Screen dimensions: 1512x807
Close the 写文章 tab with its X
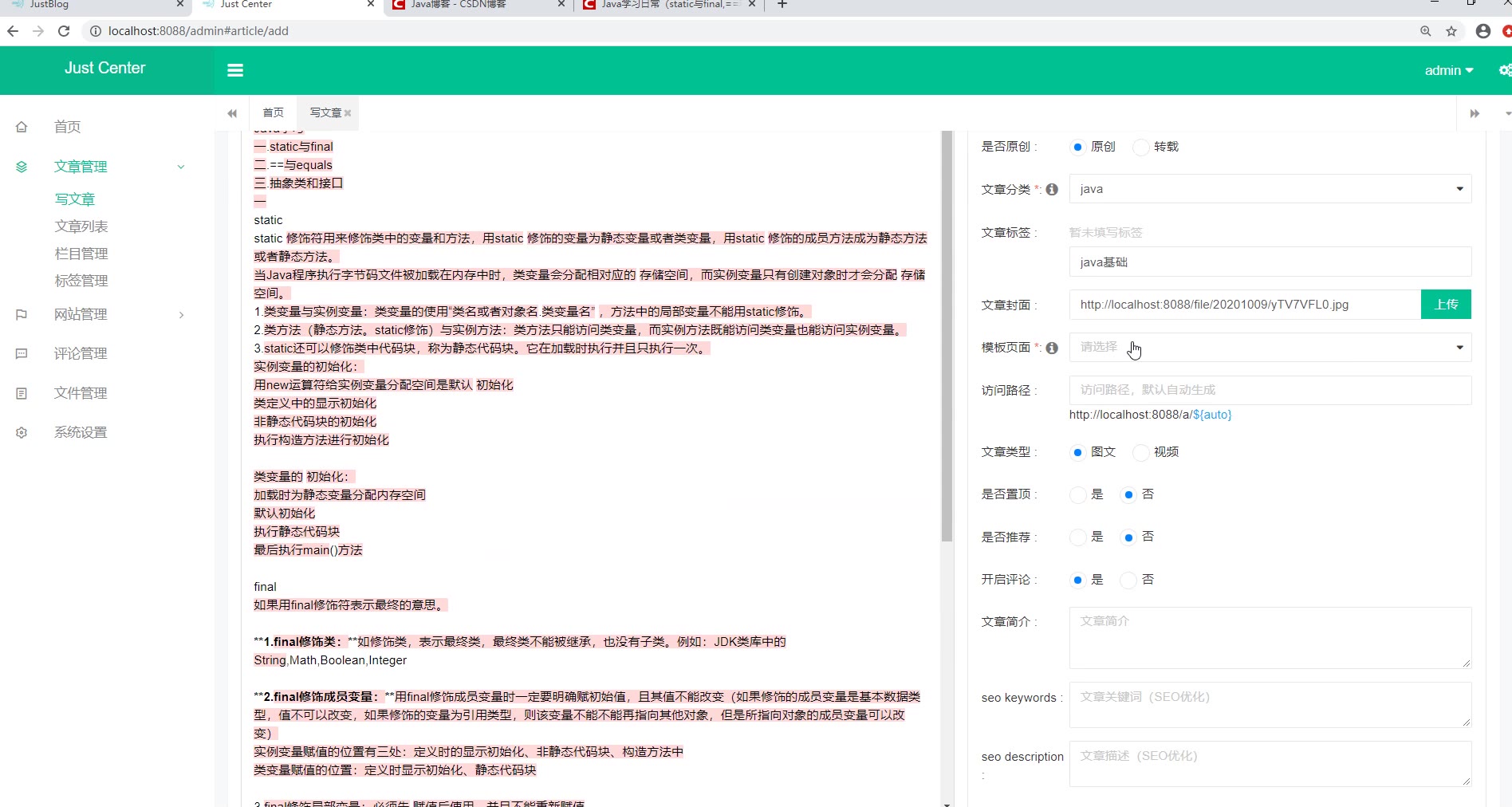point(348,113)
